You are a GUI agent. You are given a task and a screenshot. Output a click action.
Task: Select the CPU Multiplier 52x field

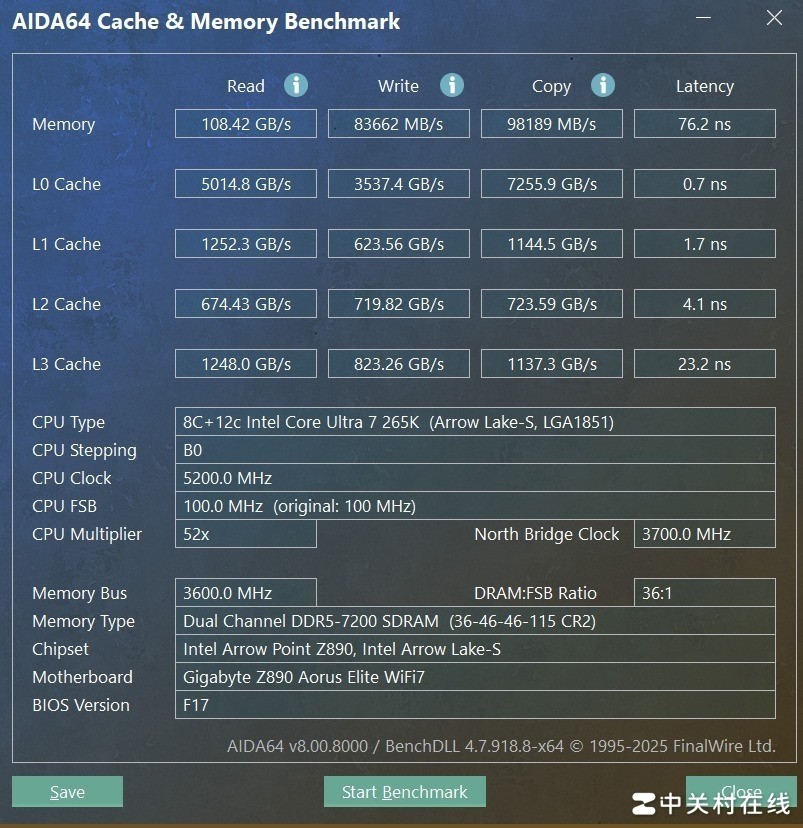pyautogui.click(x=245, y=534)
